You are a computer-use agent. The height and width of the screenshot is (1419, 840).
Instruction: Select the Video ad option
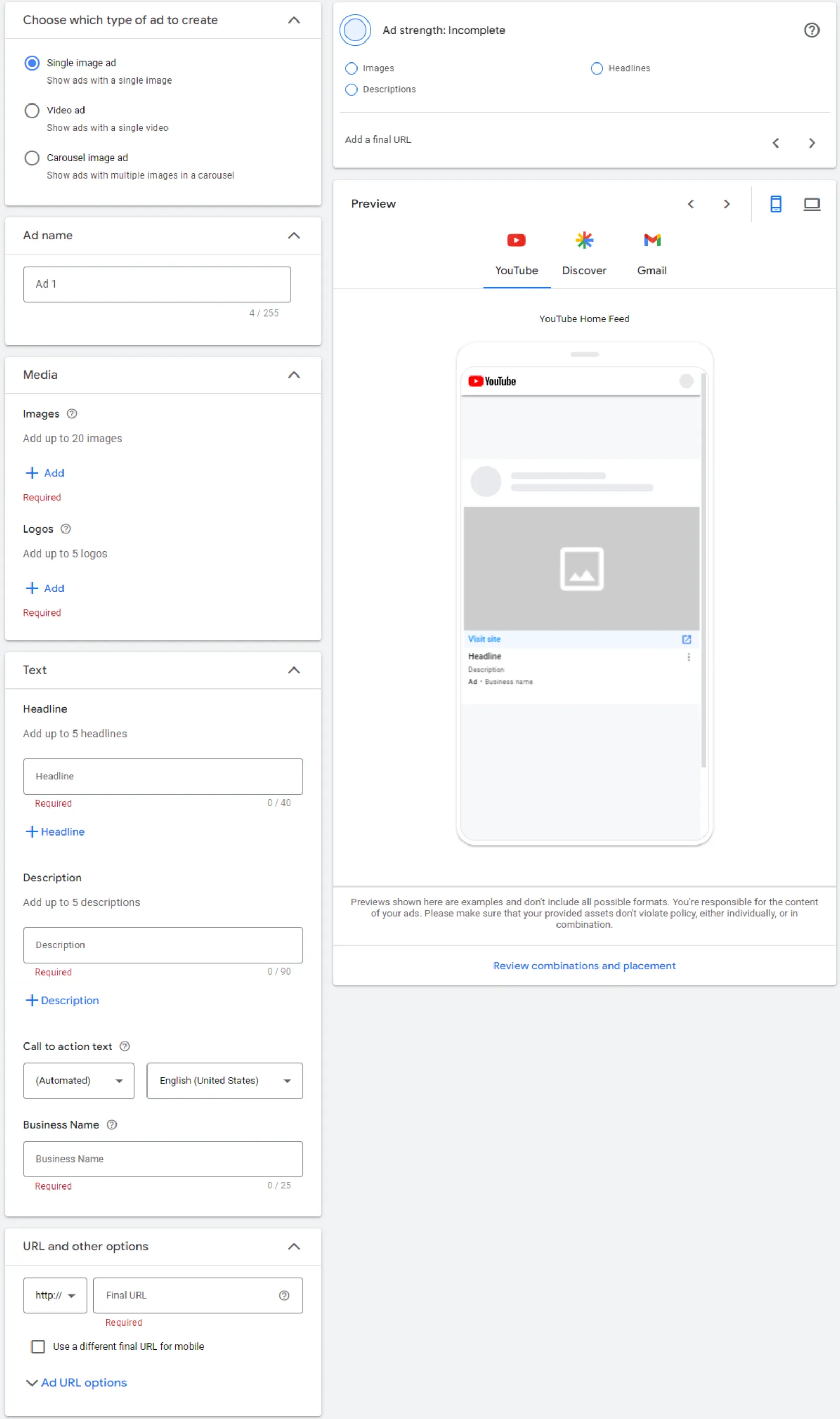point(31,110)
